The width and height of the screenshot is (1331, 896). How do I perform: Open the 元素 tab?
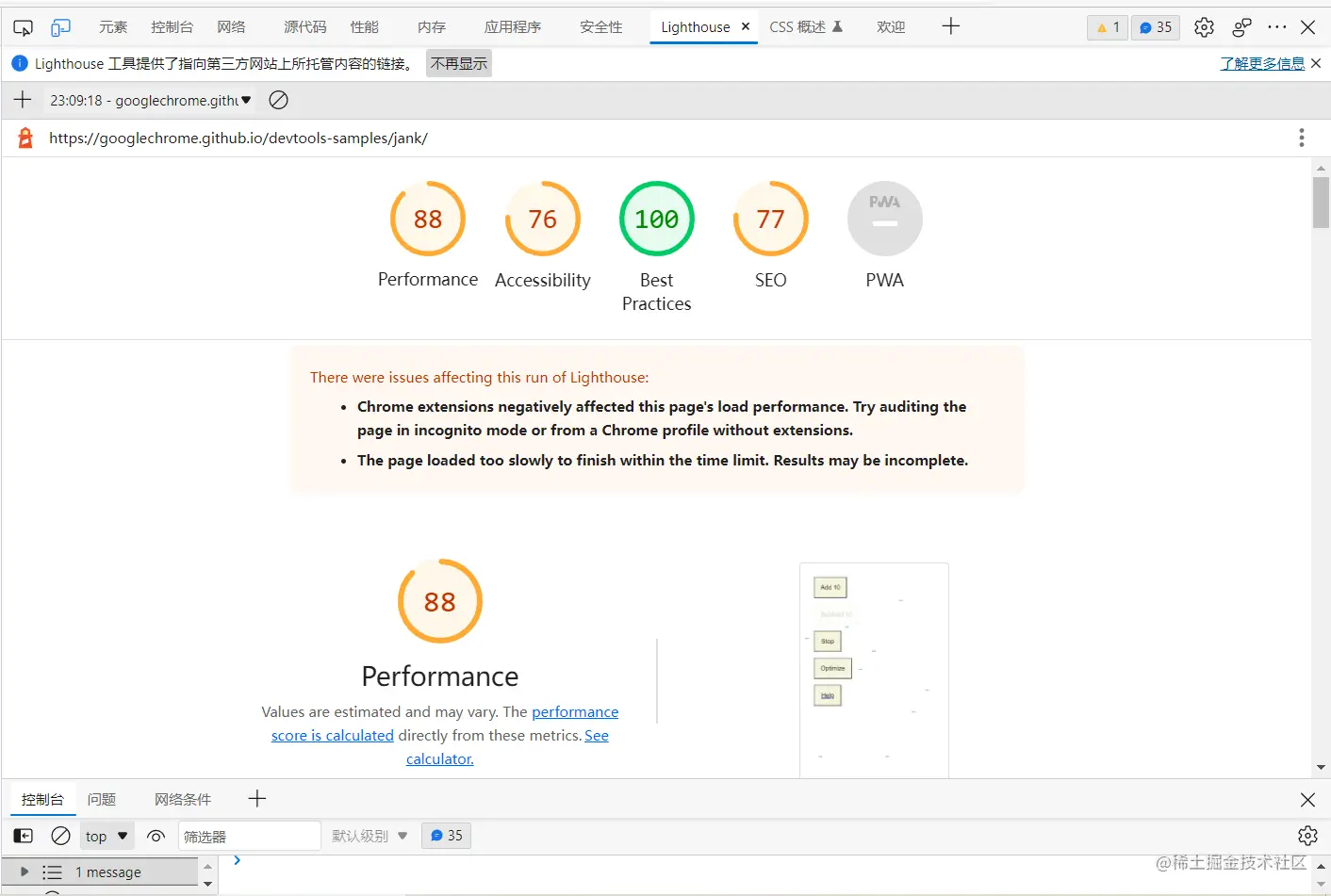coord(113,27)
